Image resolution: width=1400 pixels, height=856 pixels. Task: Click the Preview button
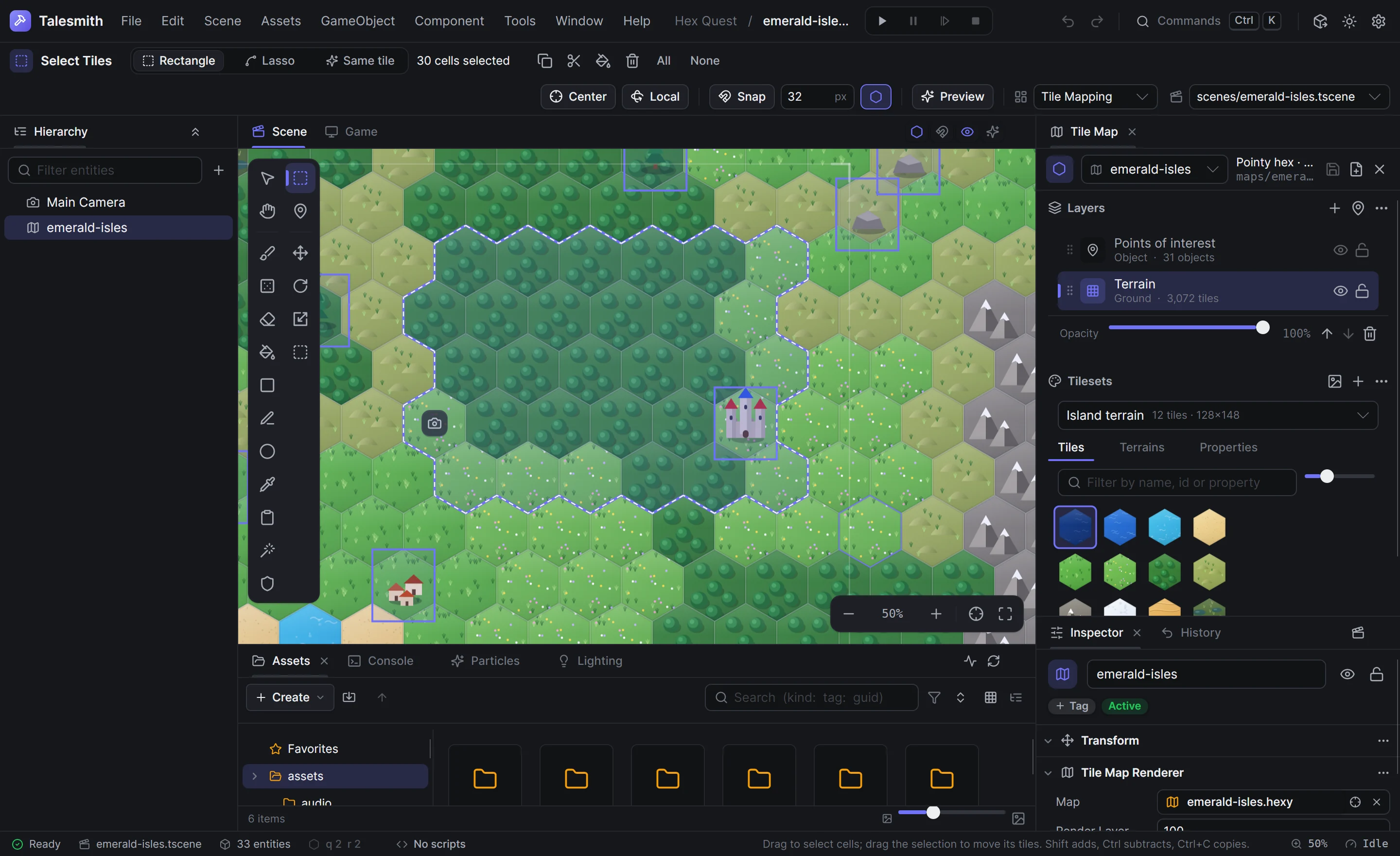coord(952,97)
